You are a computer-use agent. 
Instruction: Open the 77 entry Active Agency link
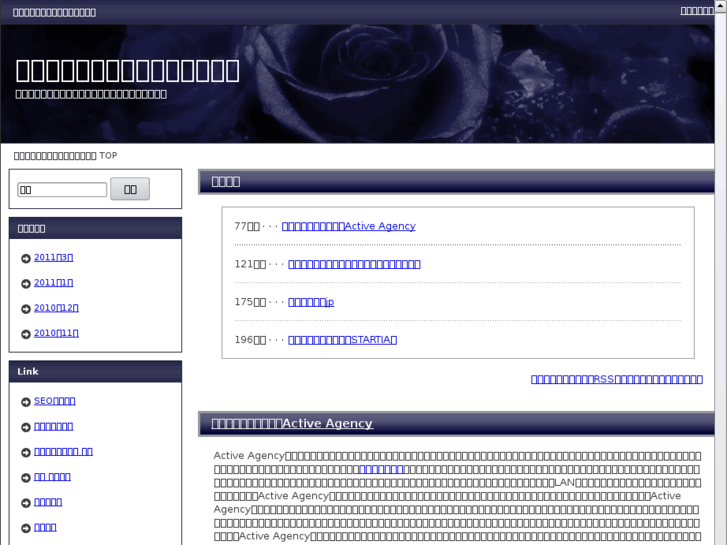point(349,226)
